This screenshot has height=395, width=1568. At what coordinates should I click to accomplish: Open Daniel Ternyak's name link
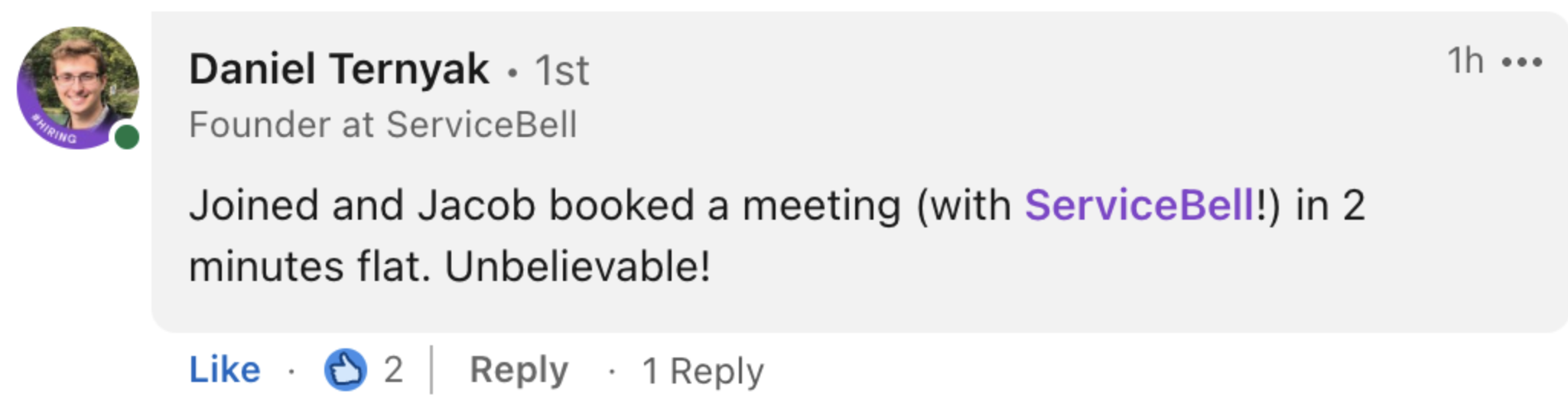(339, 69)
